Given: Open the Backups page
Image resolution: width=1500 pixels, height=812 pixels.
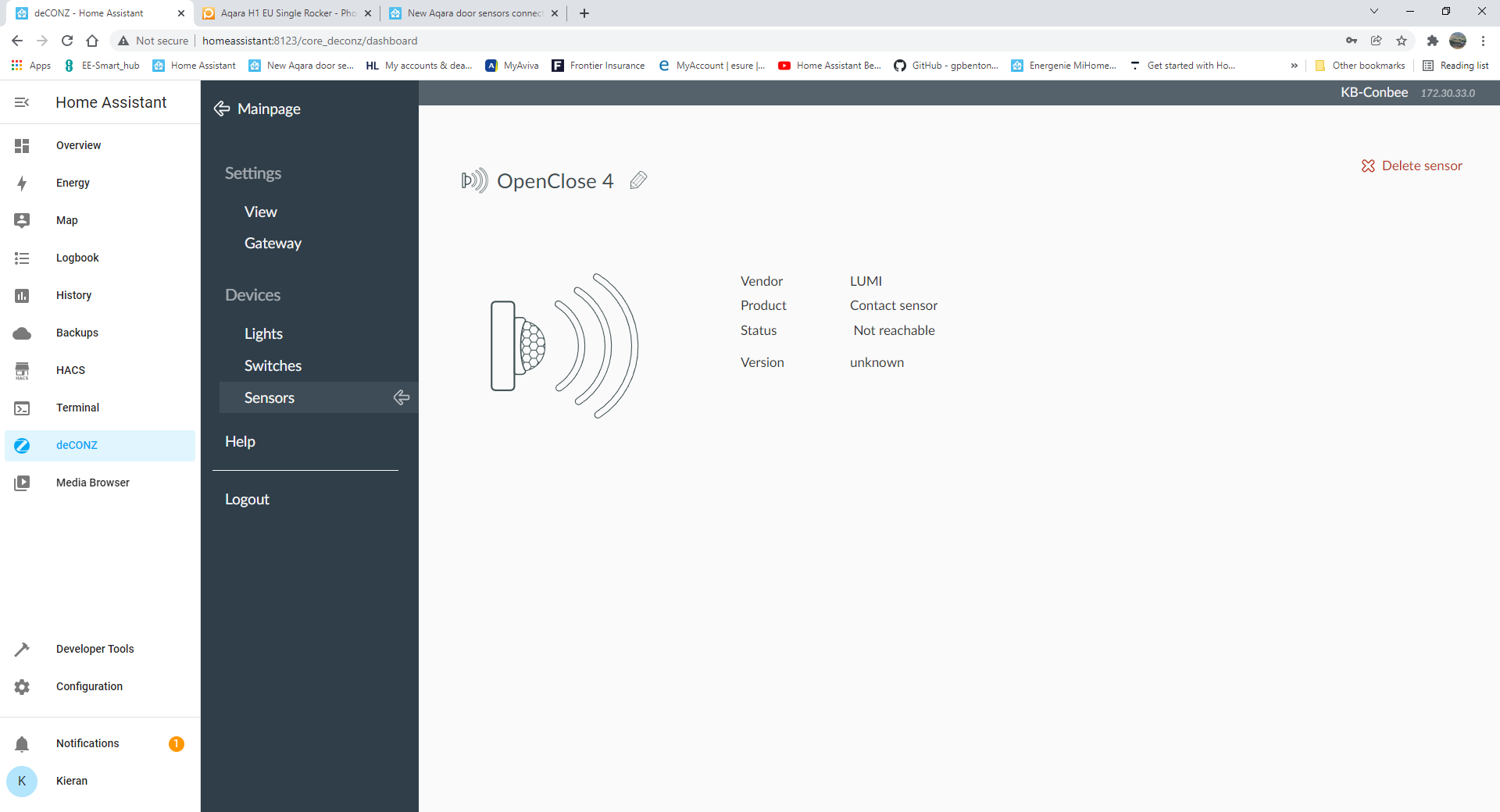Looking at the screenshot, I should tap(77, 333).
